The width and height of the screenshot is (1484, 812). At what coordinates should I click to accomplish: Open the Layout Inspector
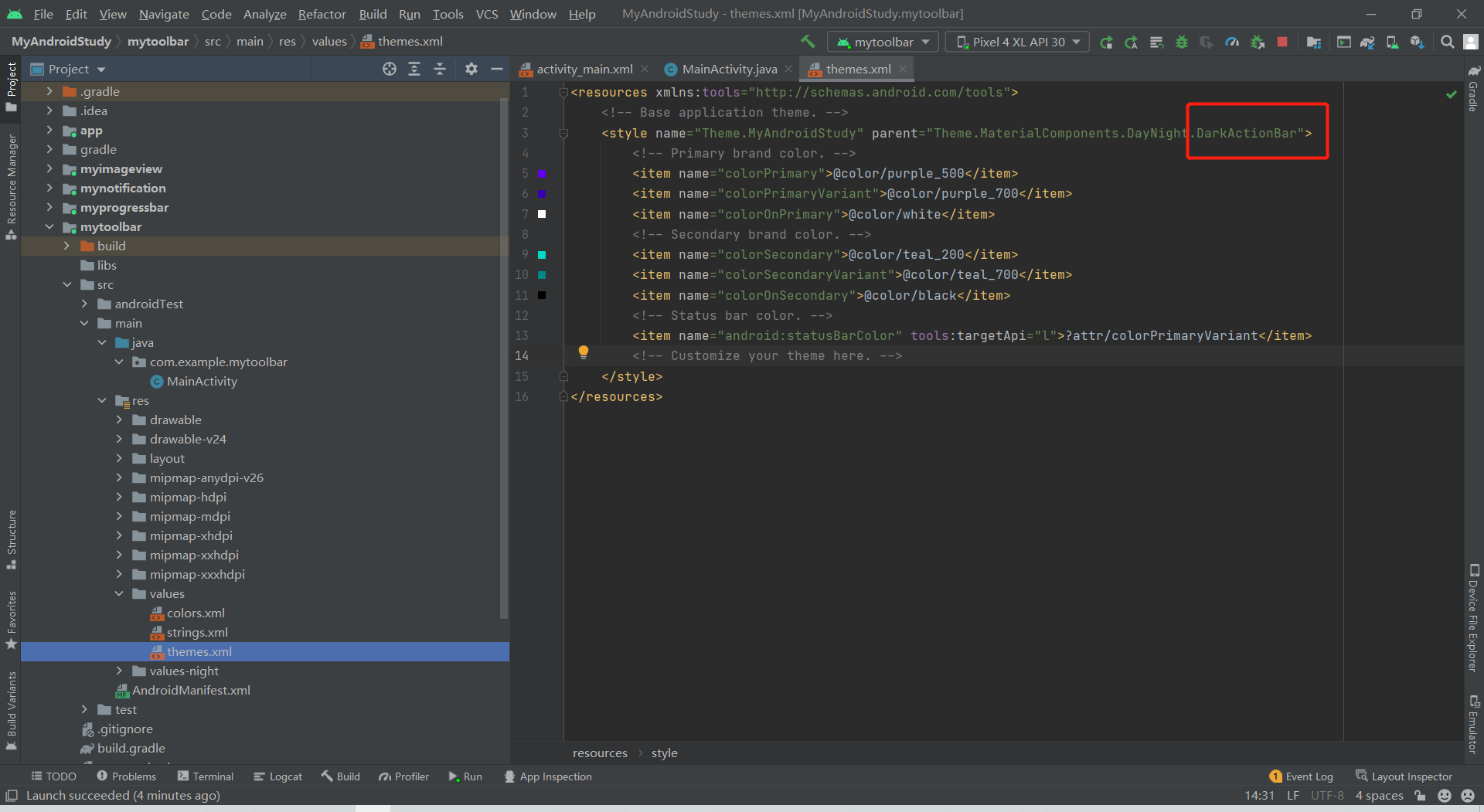coord(1410,776)
